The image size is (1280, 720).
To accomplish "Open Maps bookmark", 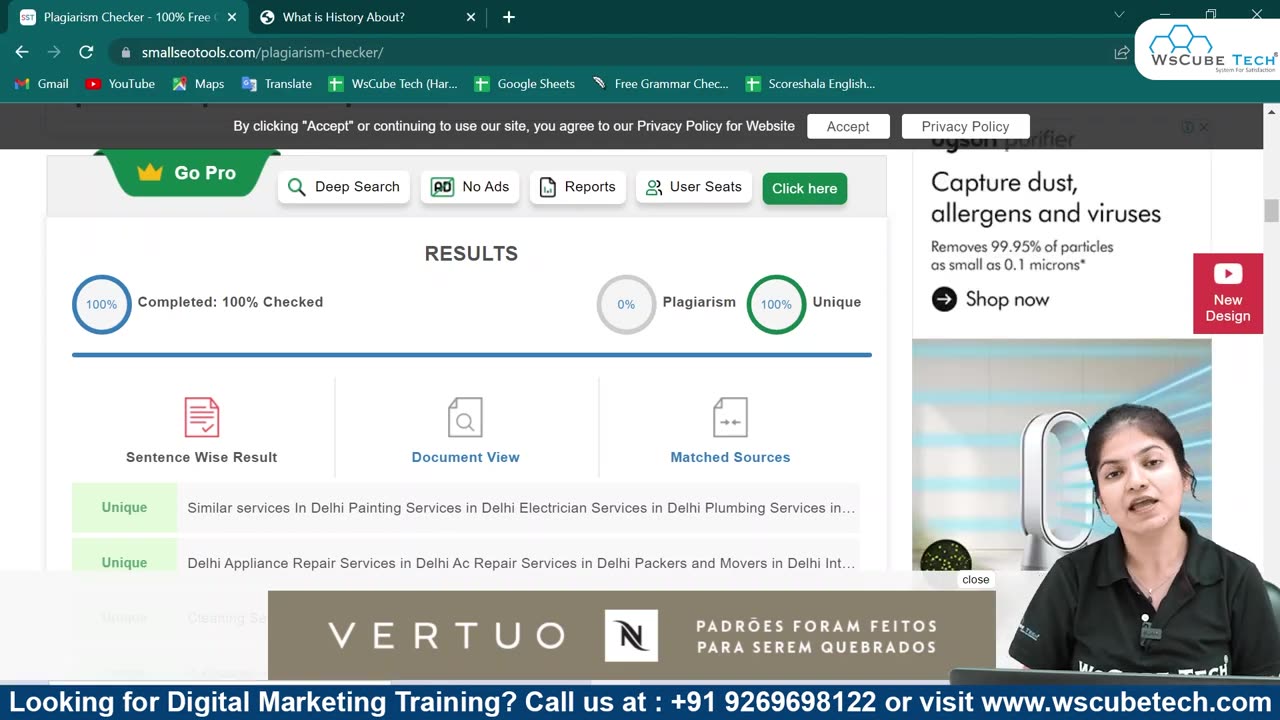I will (198, 84).
